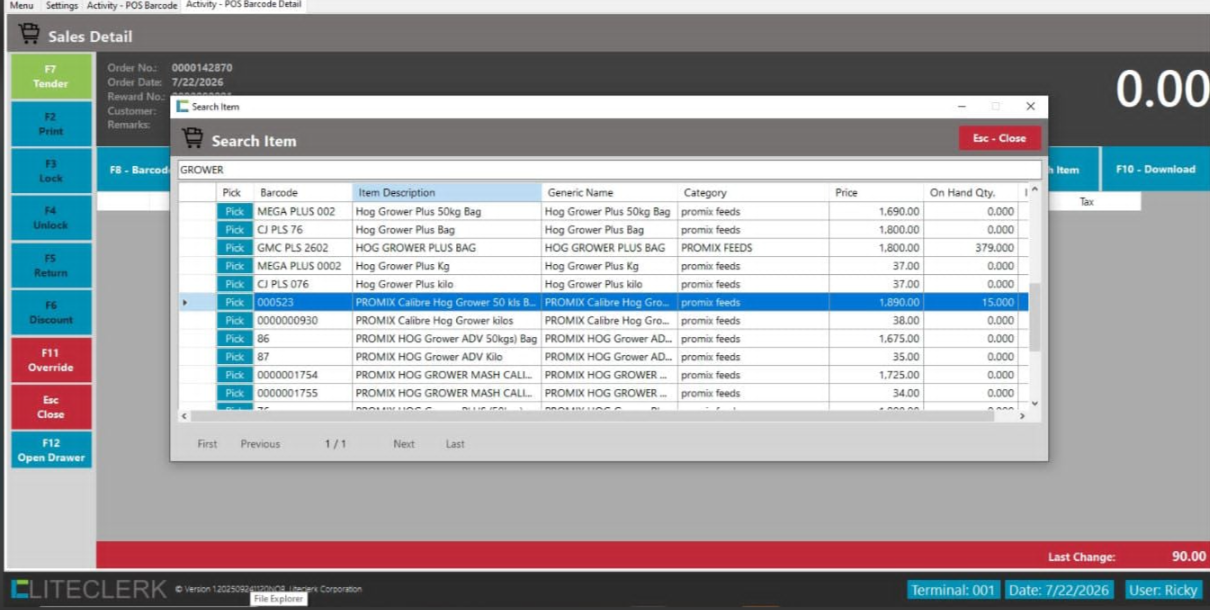Switch to Activity - POS Barcode tab

(x=132, y=6)
